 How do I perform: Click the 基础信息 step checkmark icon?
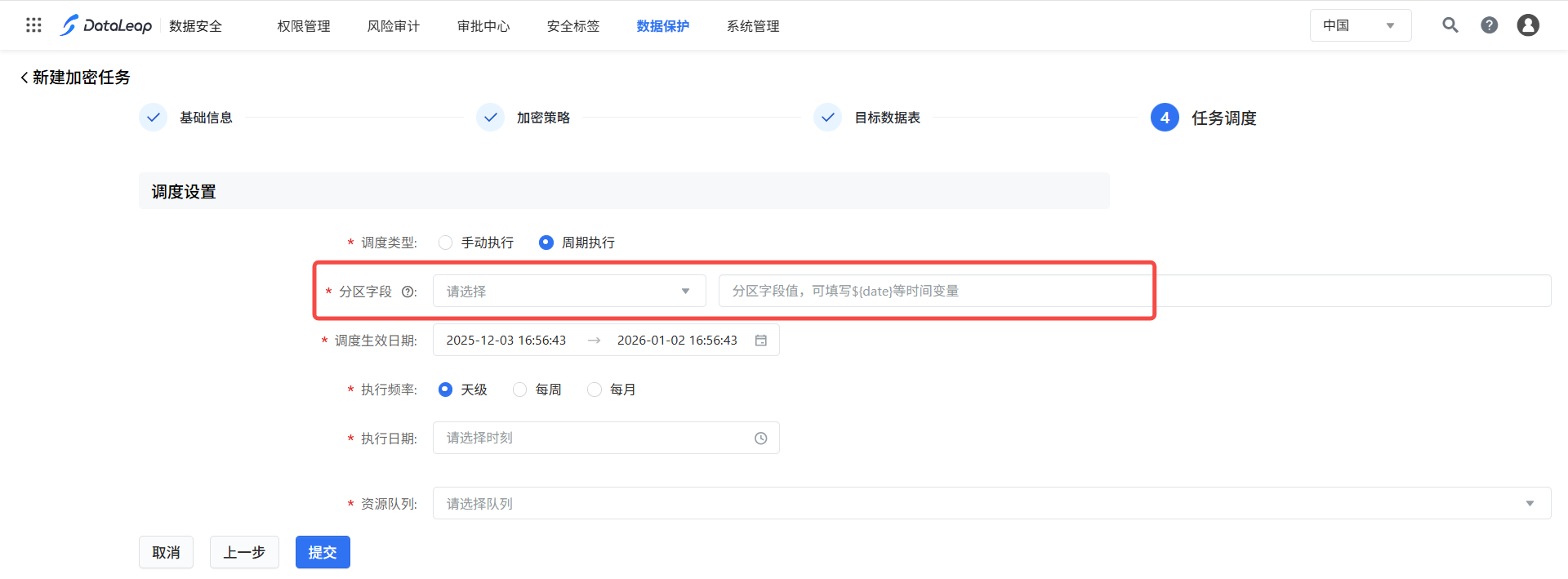154,118
